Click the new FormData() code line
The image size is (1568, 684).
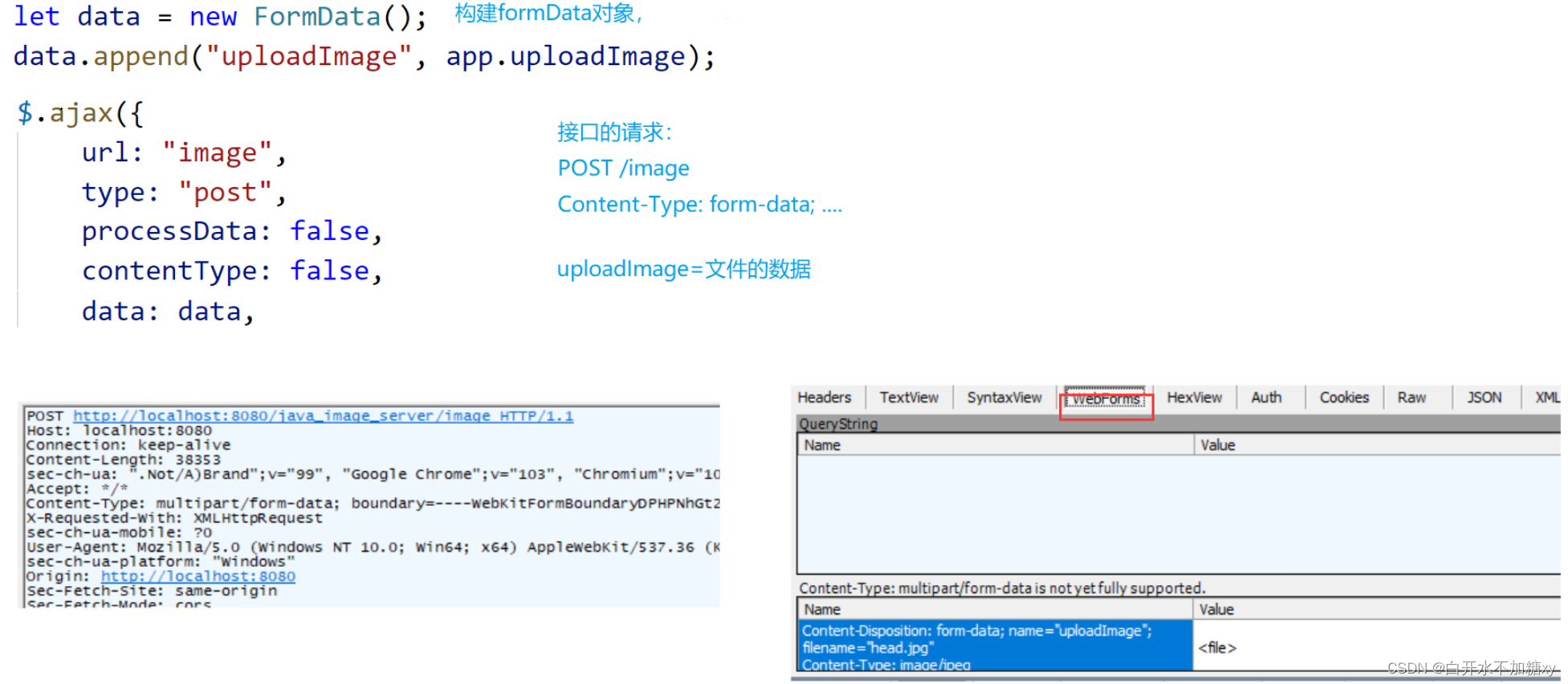pyautogui.click(x=220, y=16)
